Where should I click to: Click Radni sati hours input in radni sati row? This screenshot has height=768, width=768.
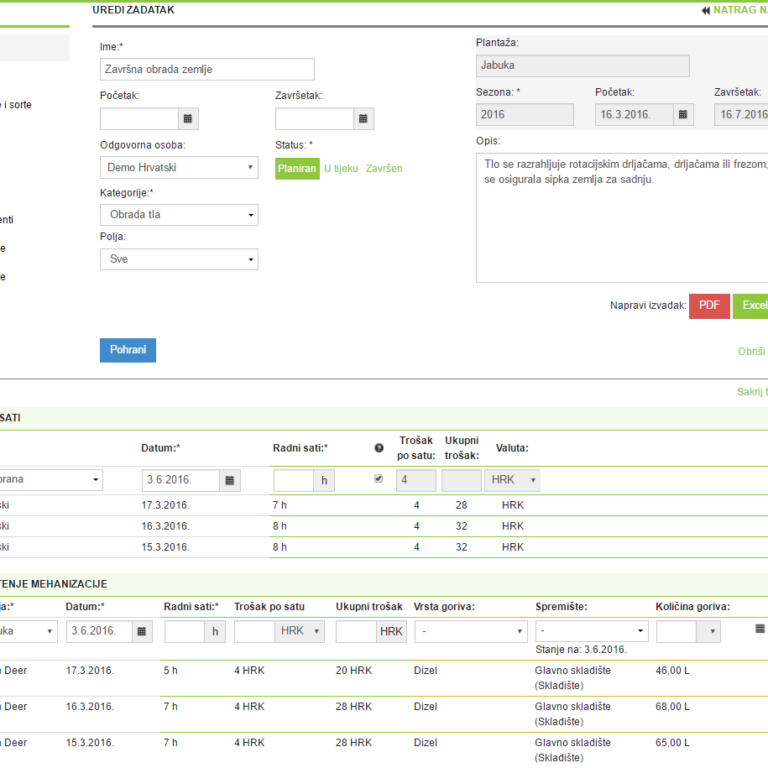tap(294, 480)
